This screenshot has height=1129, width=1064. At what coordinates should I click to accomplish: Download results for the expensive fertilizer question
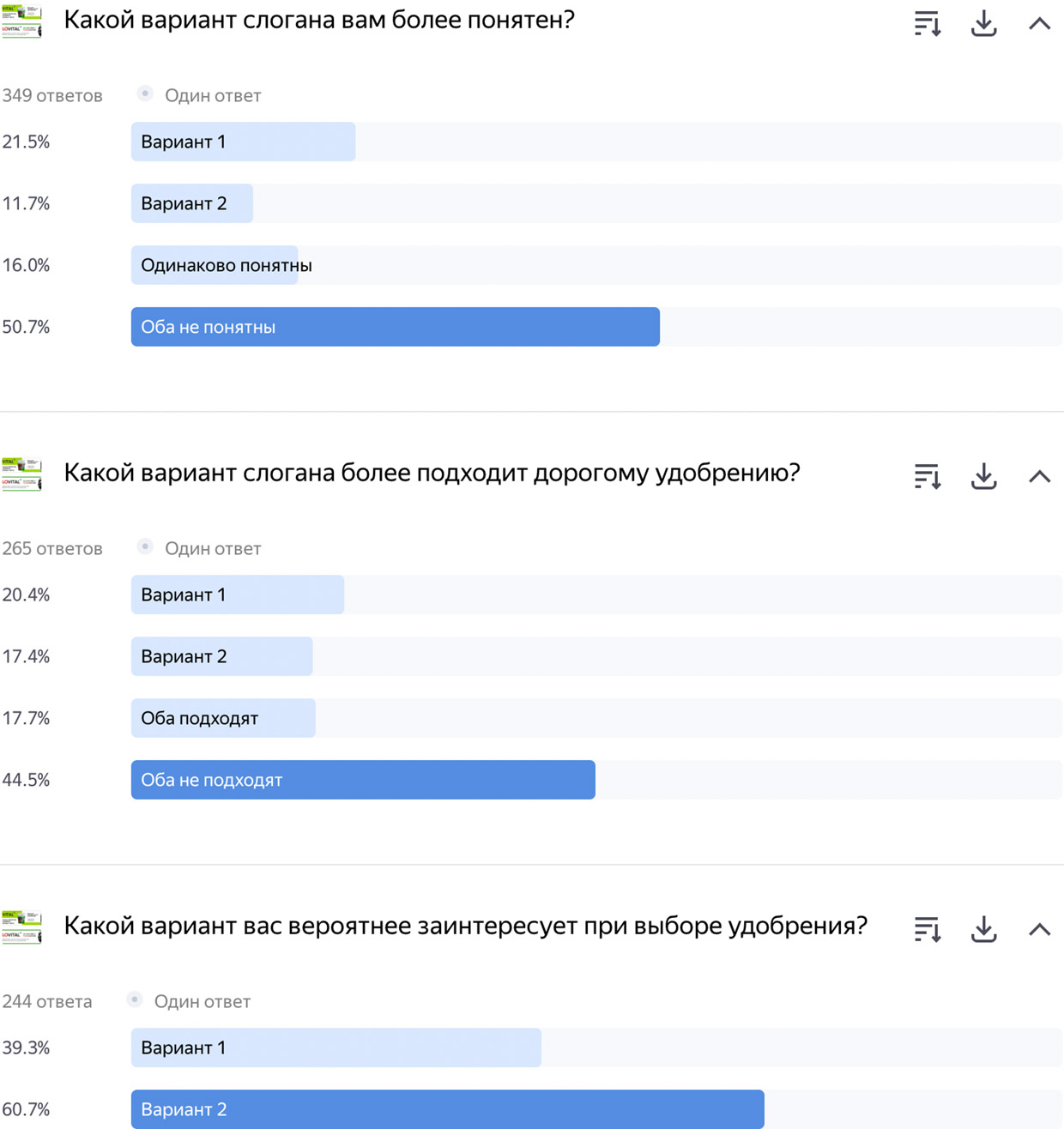point(983,476)
